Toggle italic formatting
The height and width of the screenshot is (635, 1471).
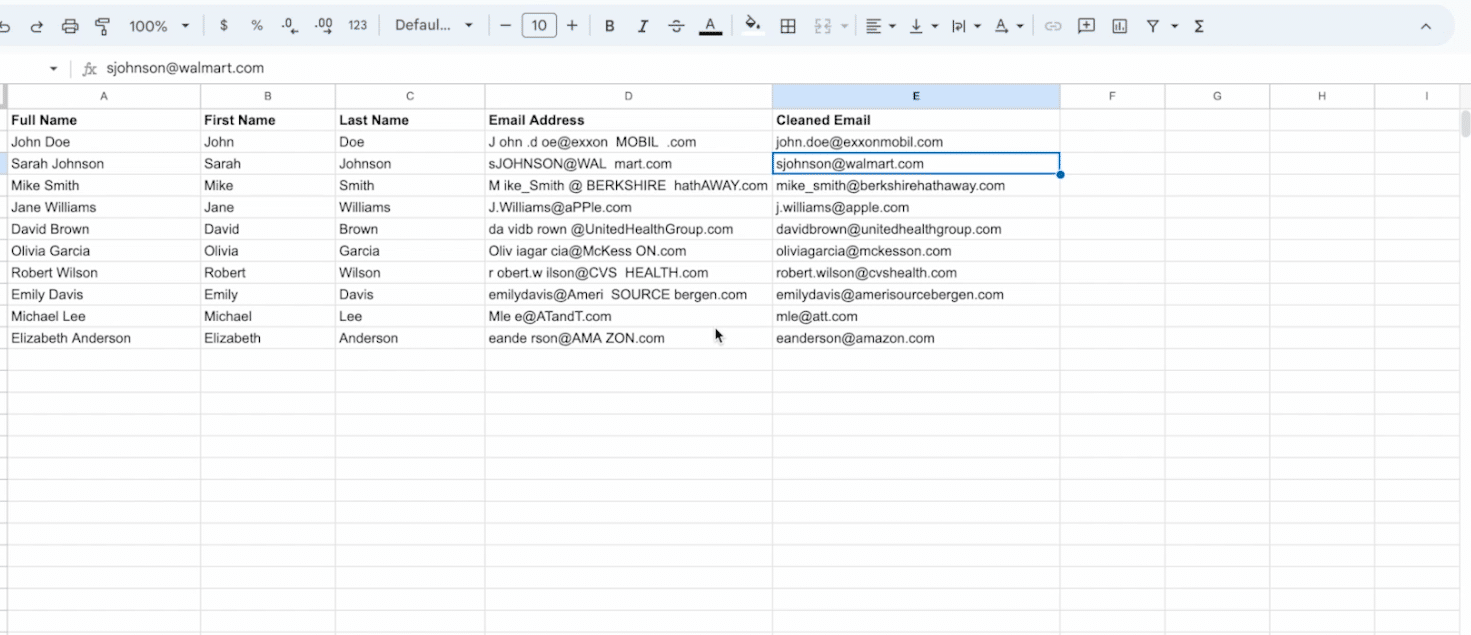642,26
